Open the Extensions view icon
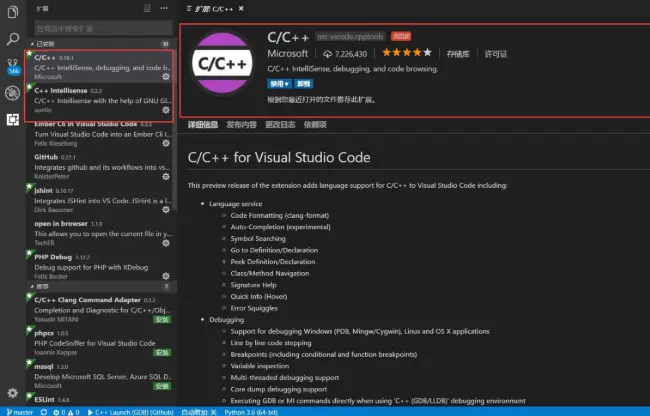 coord(13,120)
